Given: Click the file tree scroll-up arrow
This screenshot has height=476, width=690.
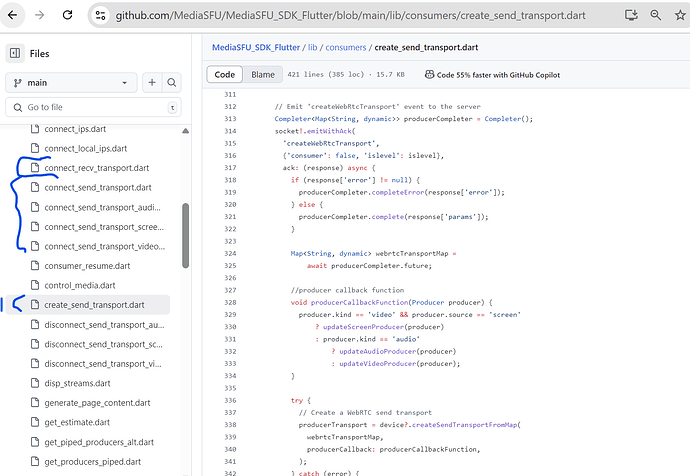Looking at the screenshot, I should point(185,131).
